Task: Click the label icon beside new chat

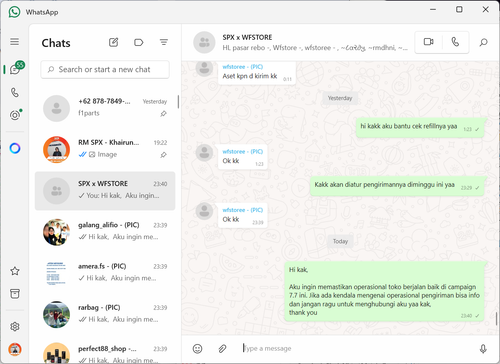Action: pyautogui.click(x=138, y=42)
